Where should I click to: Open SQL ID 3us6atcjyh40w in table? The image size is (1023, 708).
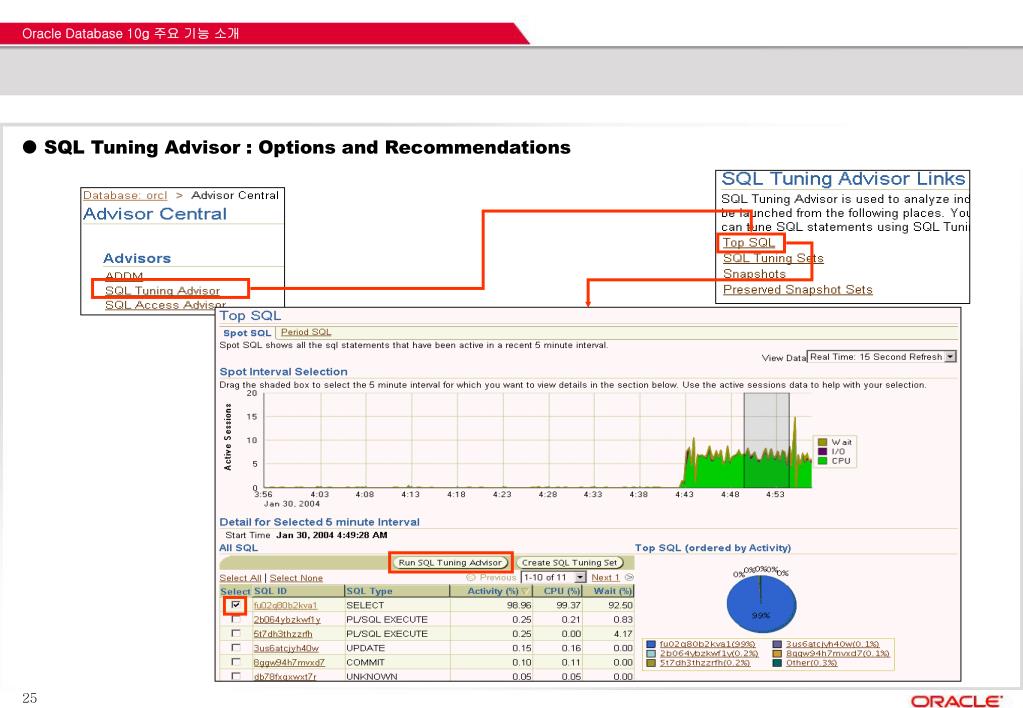pyautogui.click(x=286, y=648)
